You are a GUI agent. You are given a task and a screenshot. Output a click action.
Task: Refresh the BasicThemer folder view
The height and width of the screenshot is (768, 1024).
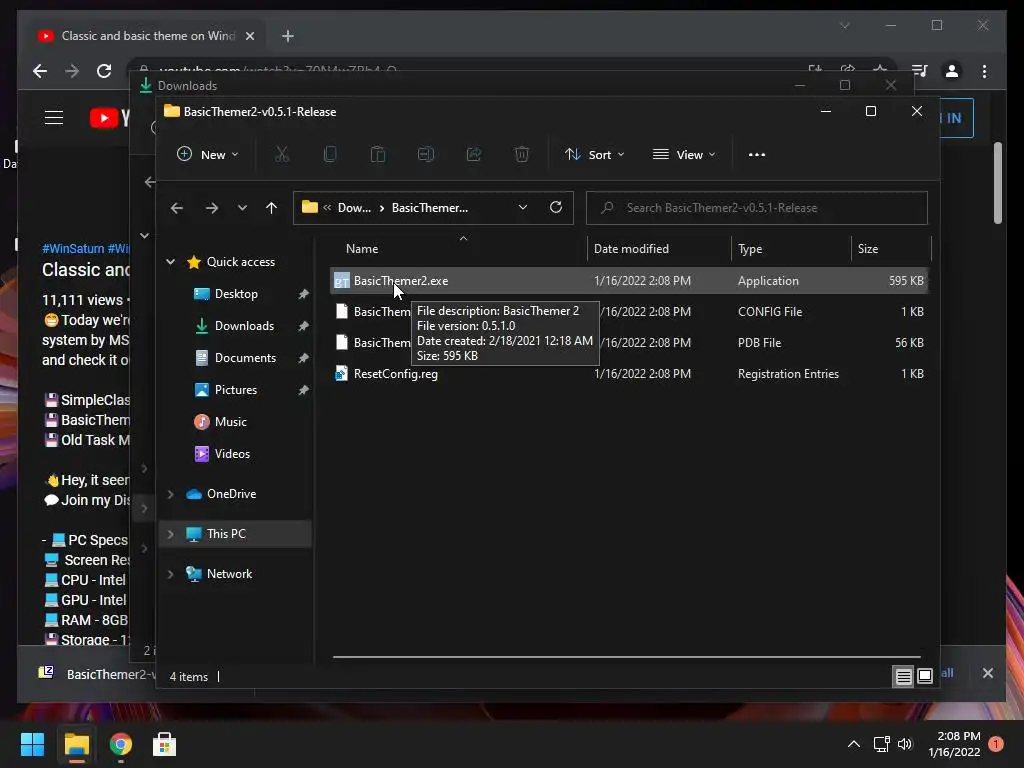pyautogui.click(x=556, y=208)
